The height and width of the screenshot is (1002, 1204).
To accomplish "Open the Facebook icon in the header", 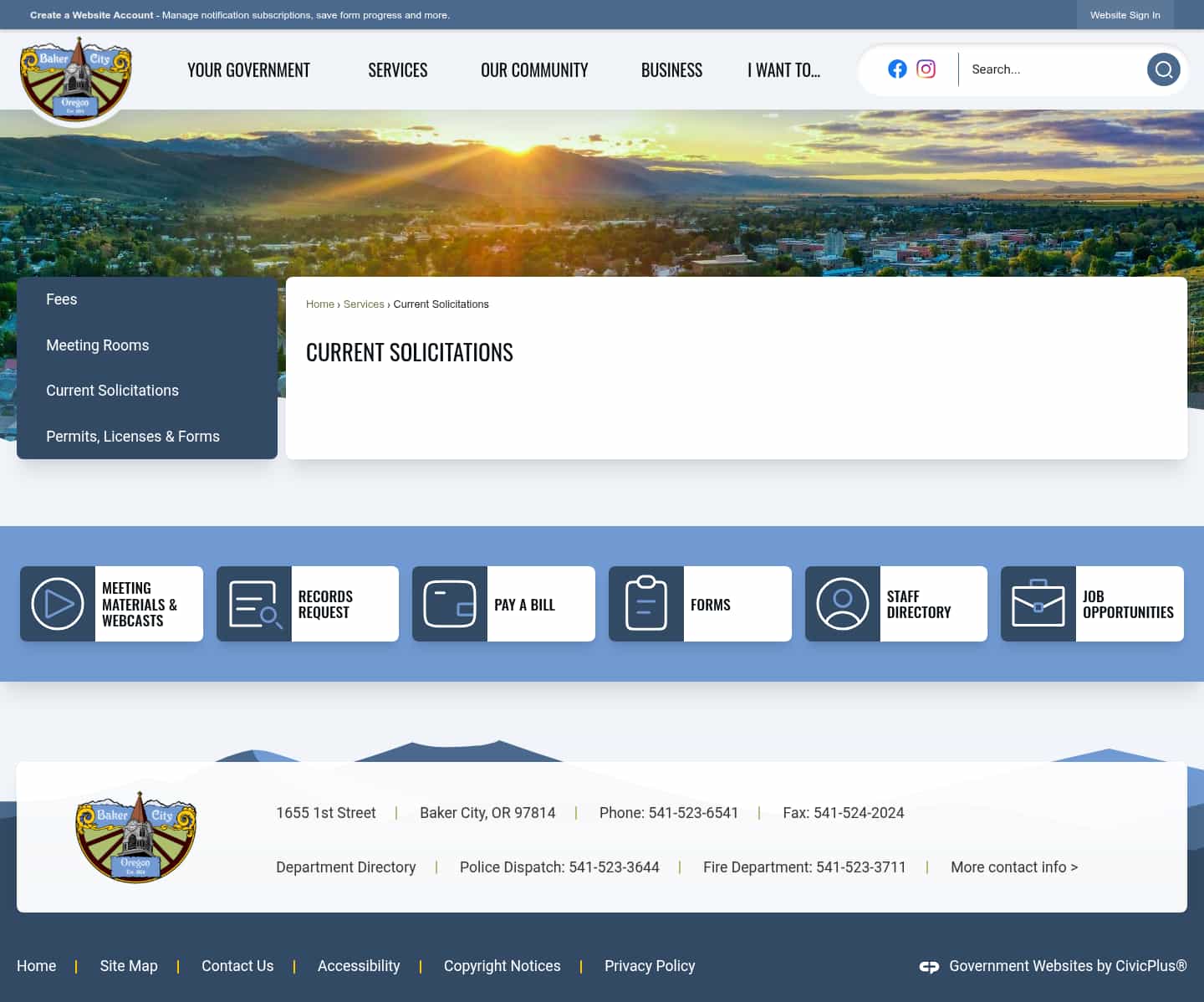I will click(x=897, y=69).
